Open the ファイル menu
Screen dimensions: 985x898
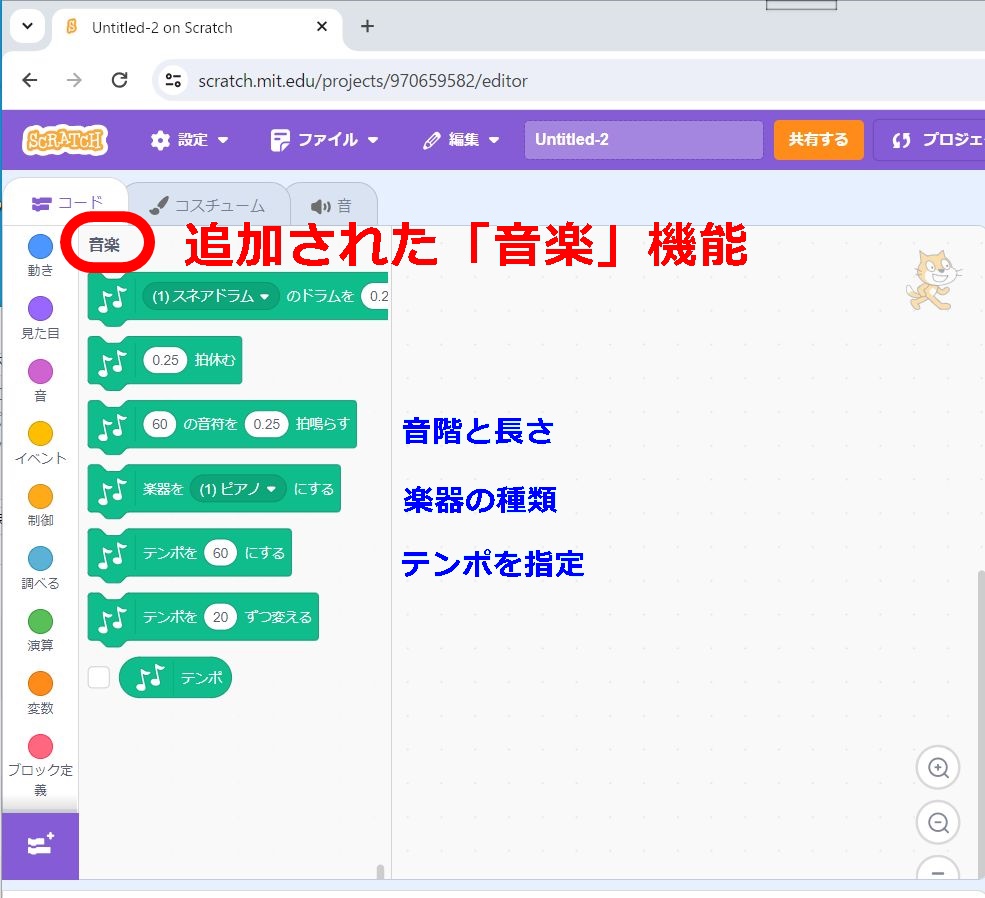point(325,140)
